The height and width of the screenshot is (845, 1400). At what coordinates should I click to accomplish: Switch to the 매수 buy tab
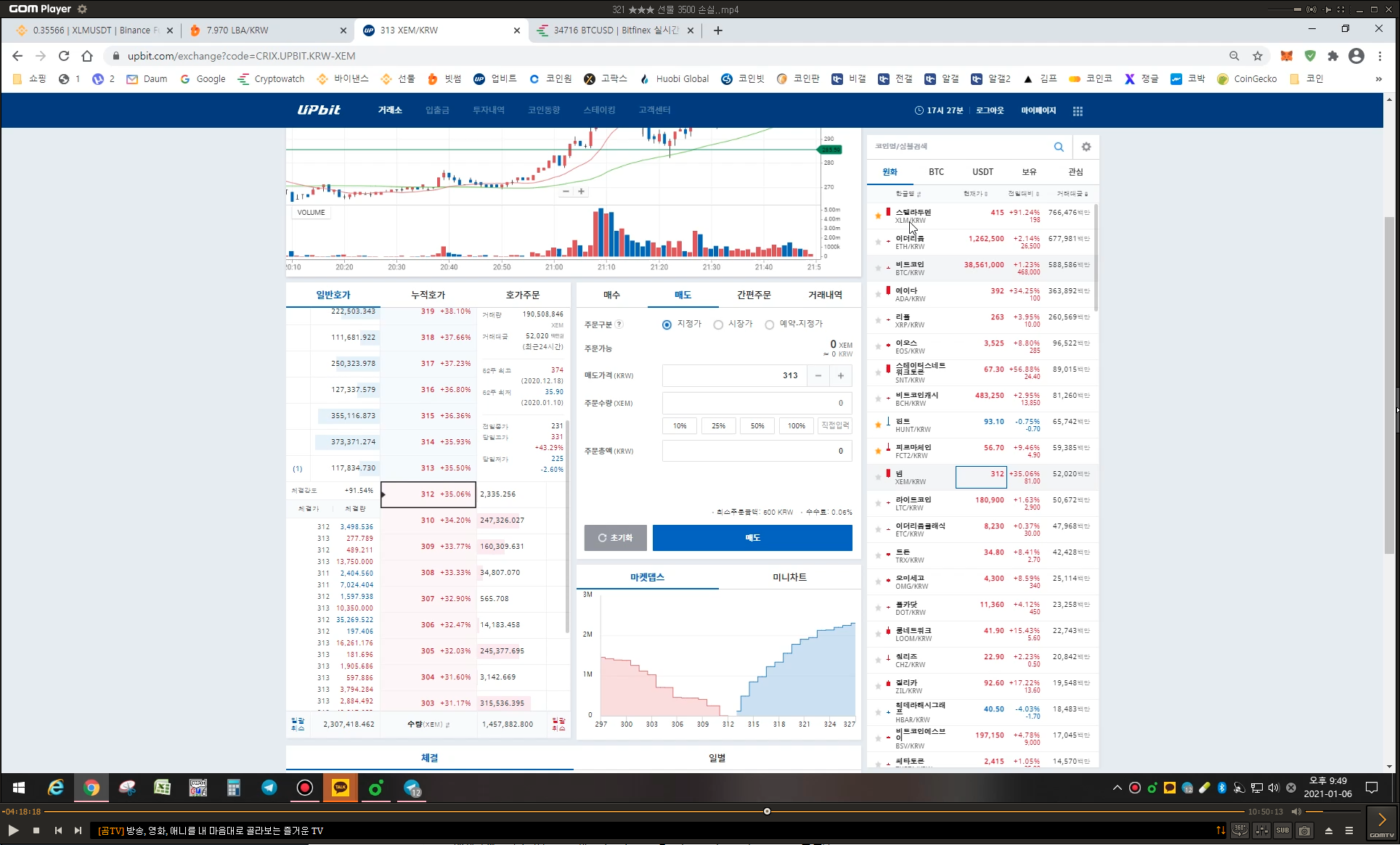pyautogui.click(x=611, y=295)
